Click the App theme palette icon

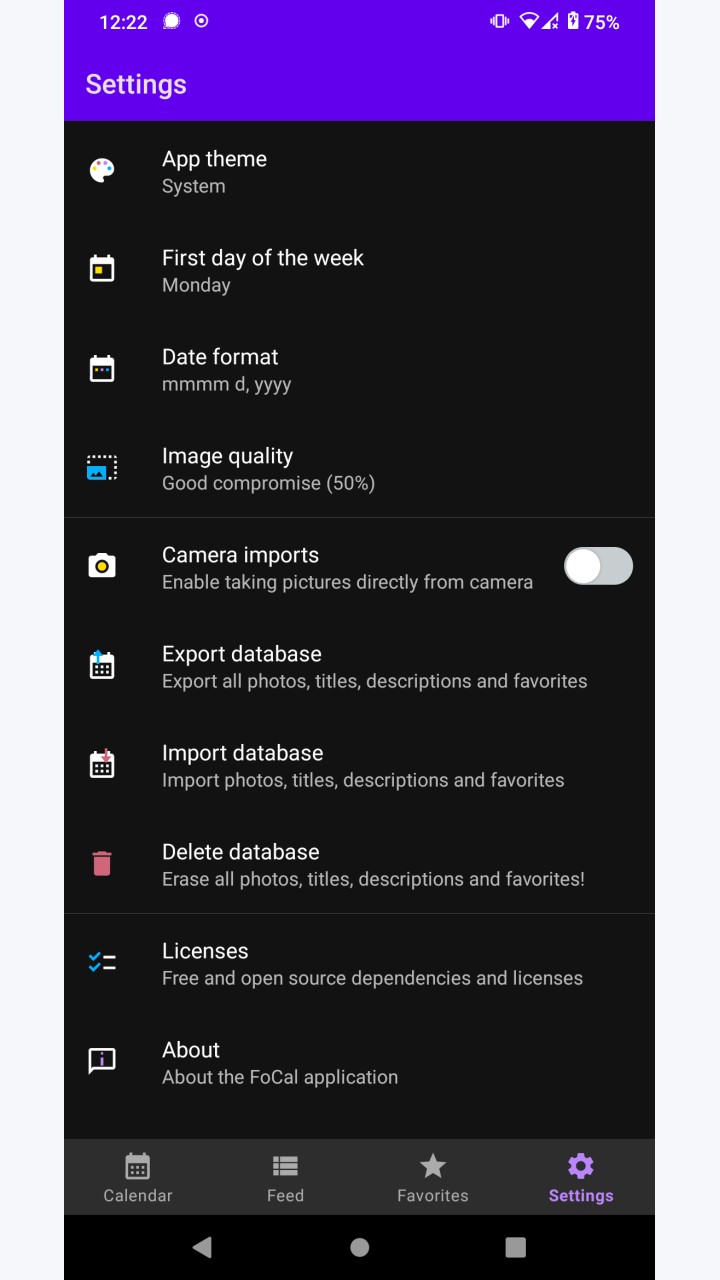pyautogui.click(x=102, y=170)
